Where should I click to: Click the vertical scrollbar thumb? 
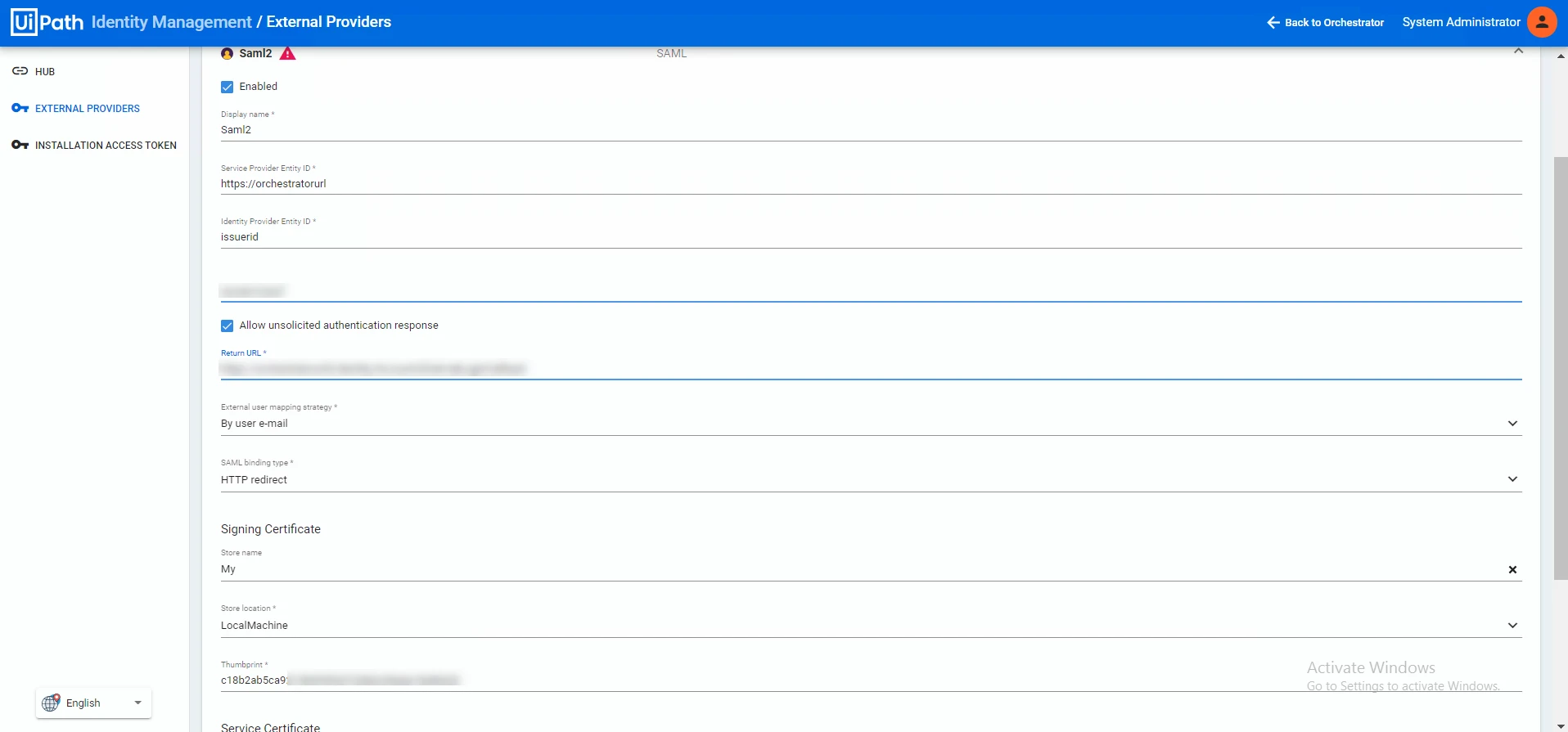click(x=1561, y=368)
